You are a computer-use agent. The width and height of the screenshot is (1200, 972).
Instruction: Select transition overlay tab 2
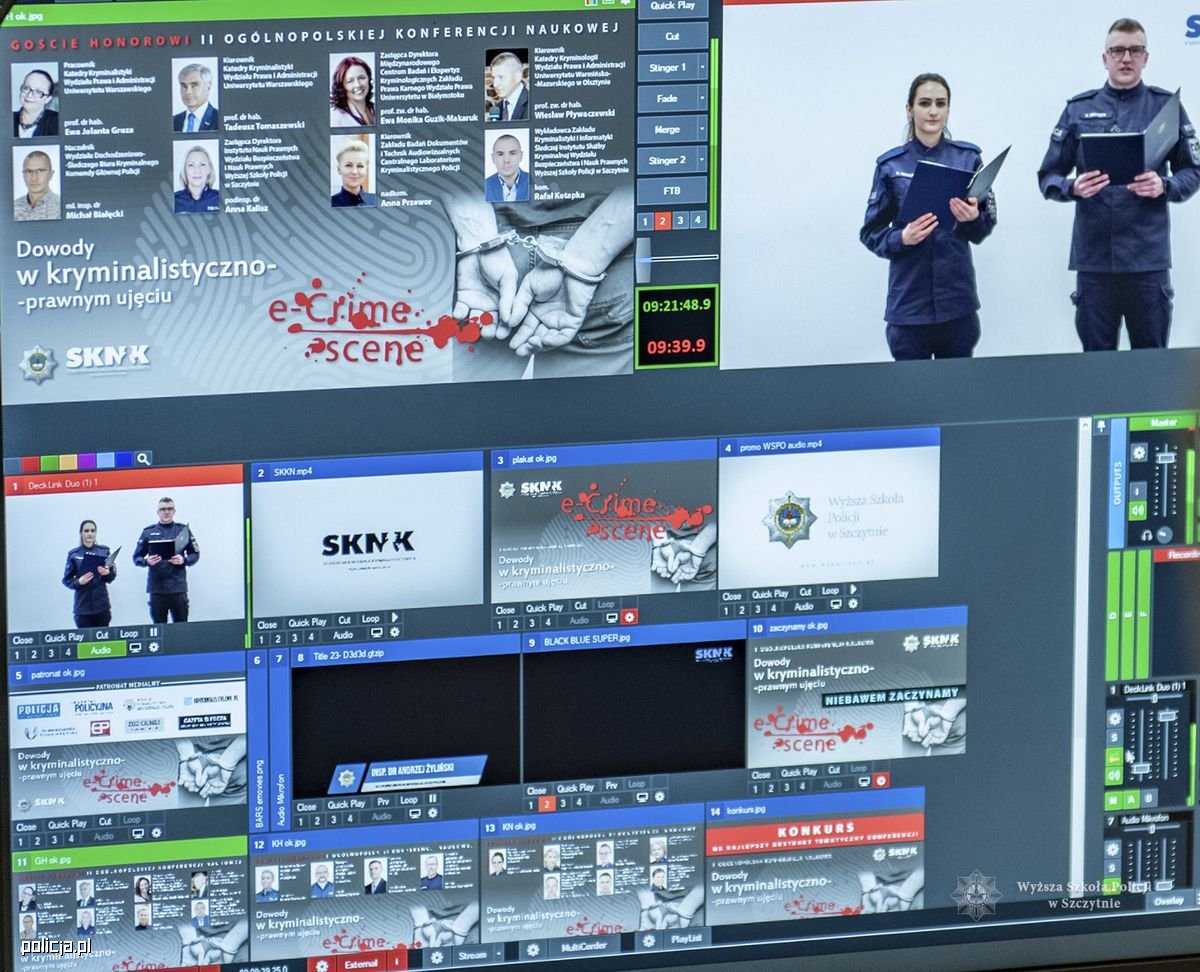click(x=662, y=220)
